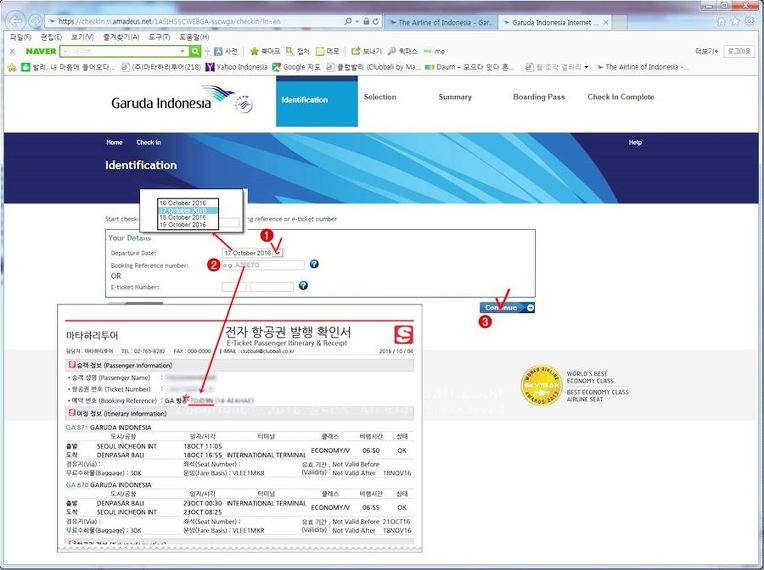Expand the address bar search dropdown arrow

click(x=357, y=21)
